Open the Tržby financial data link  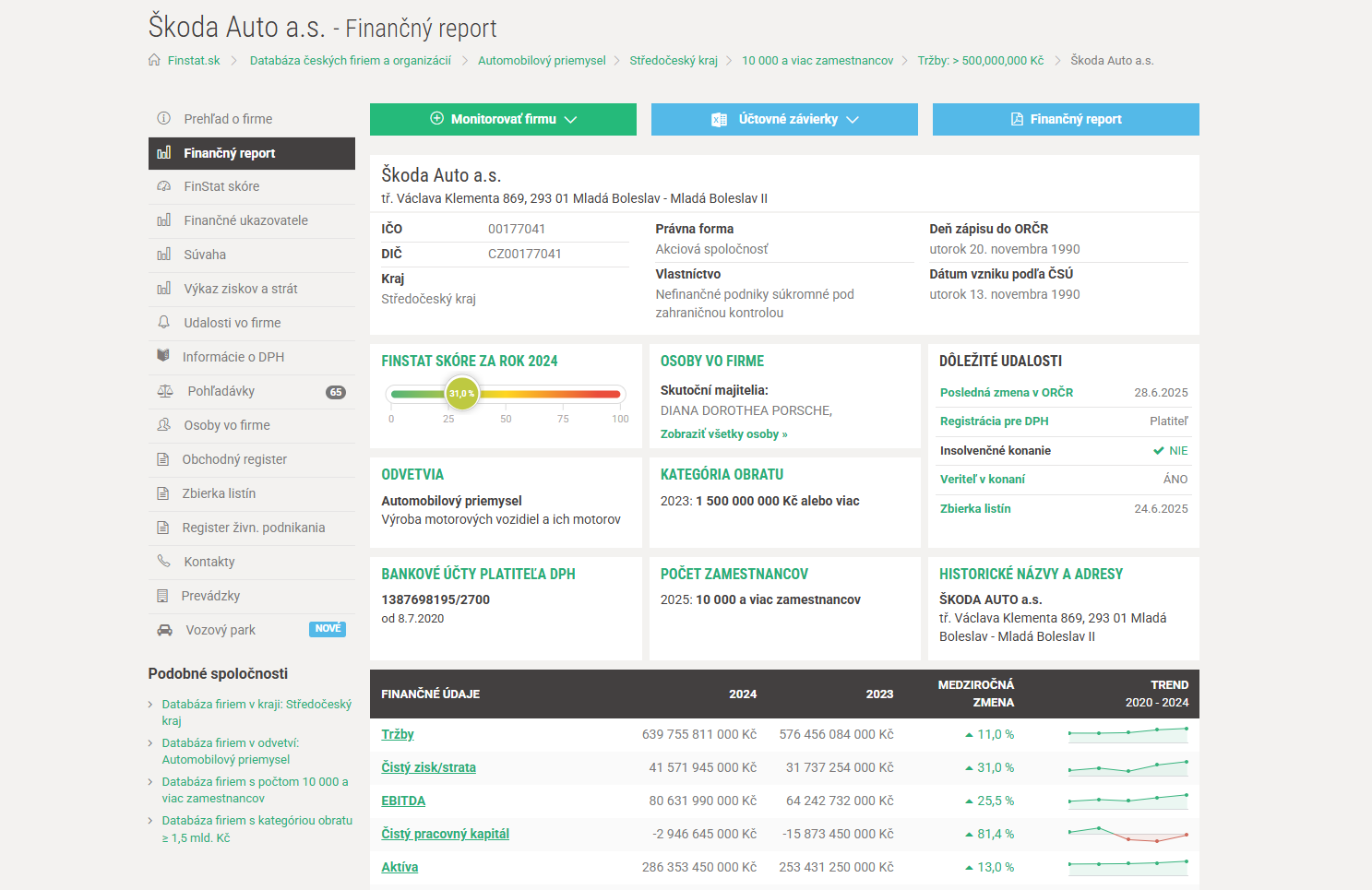398,734
